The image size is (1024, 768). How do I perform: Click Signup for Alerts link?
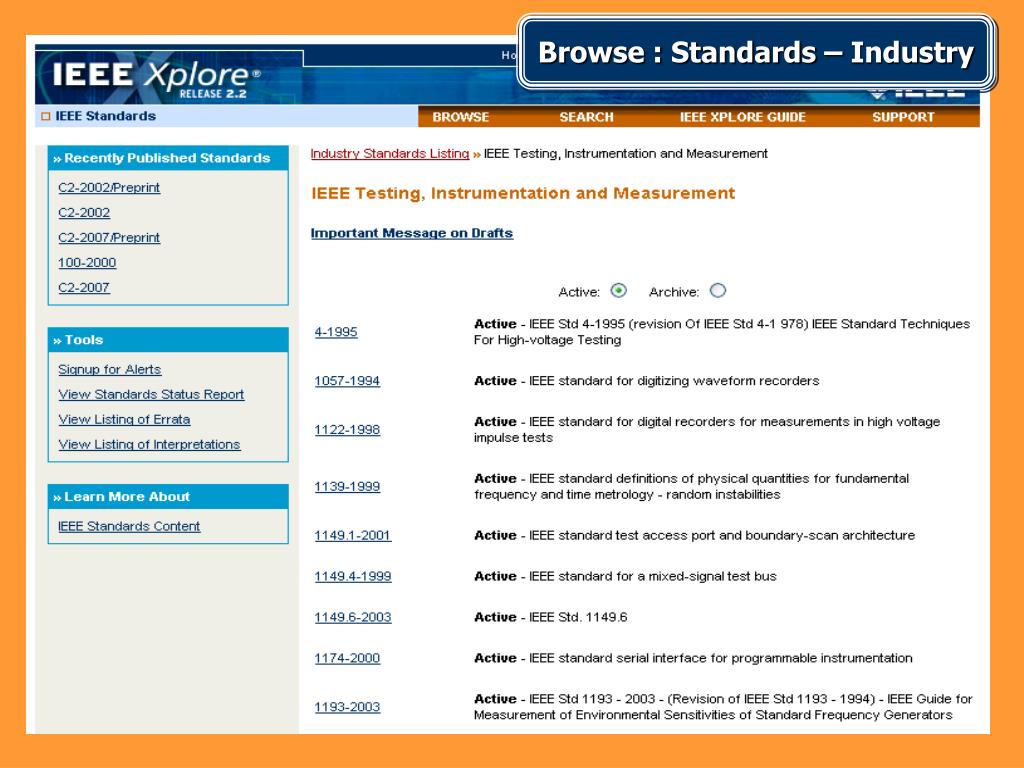coord(110,370)
